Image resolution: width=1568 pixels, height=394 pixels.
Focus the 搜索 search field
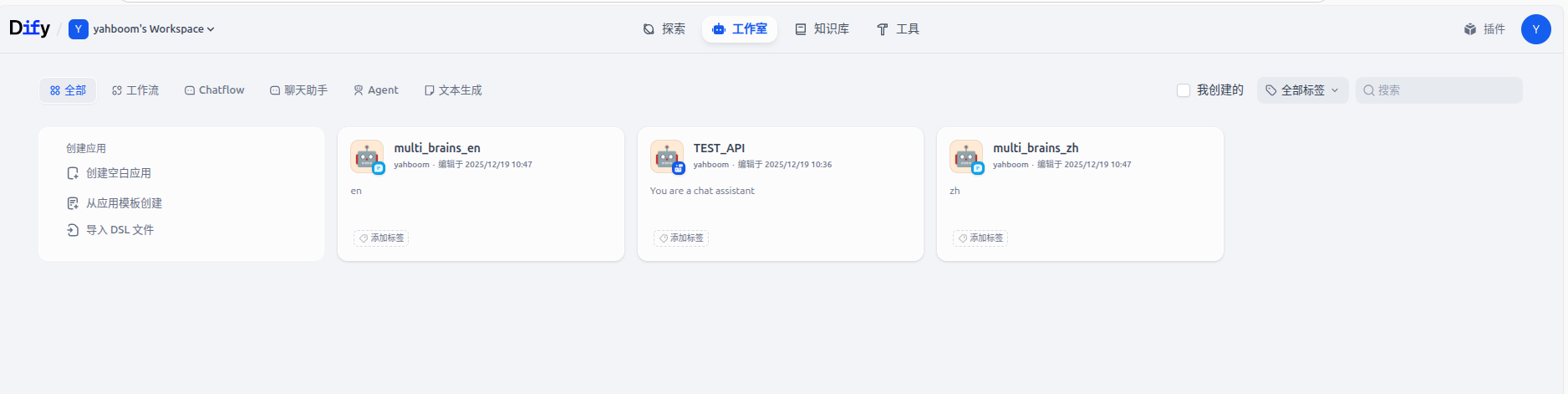pos(1439,90)
